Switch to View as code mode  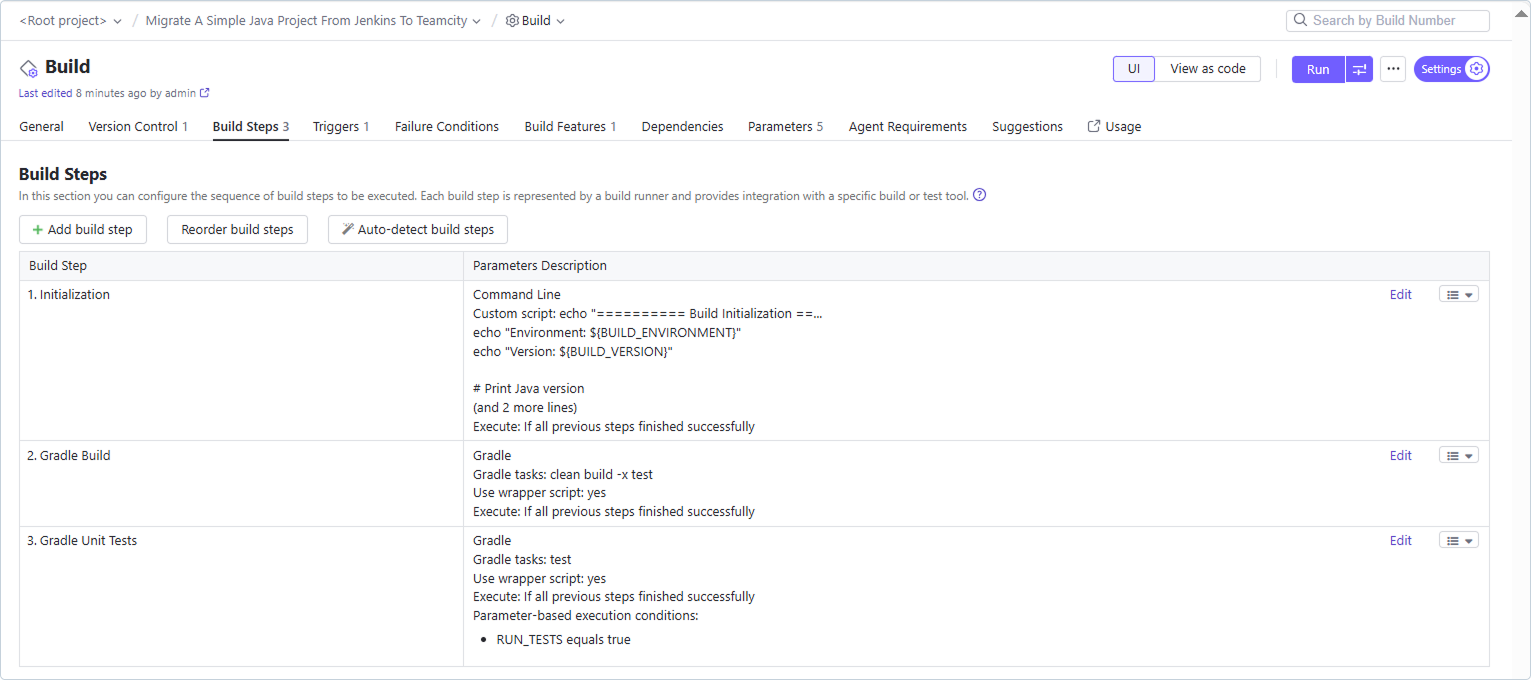point(1207,69)
